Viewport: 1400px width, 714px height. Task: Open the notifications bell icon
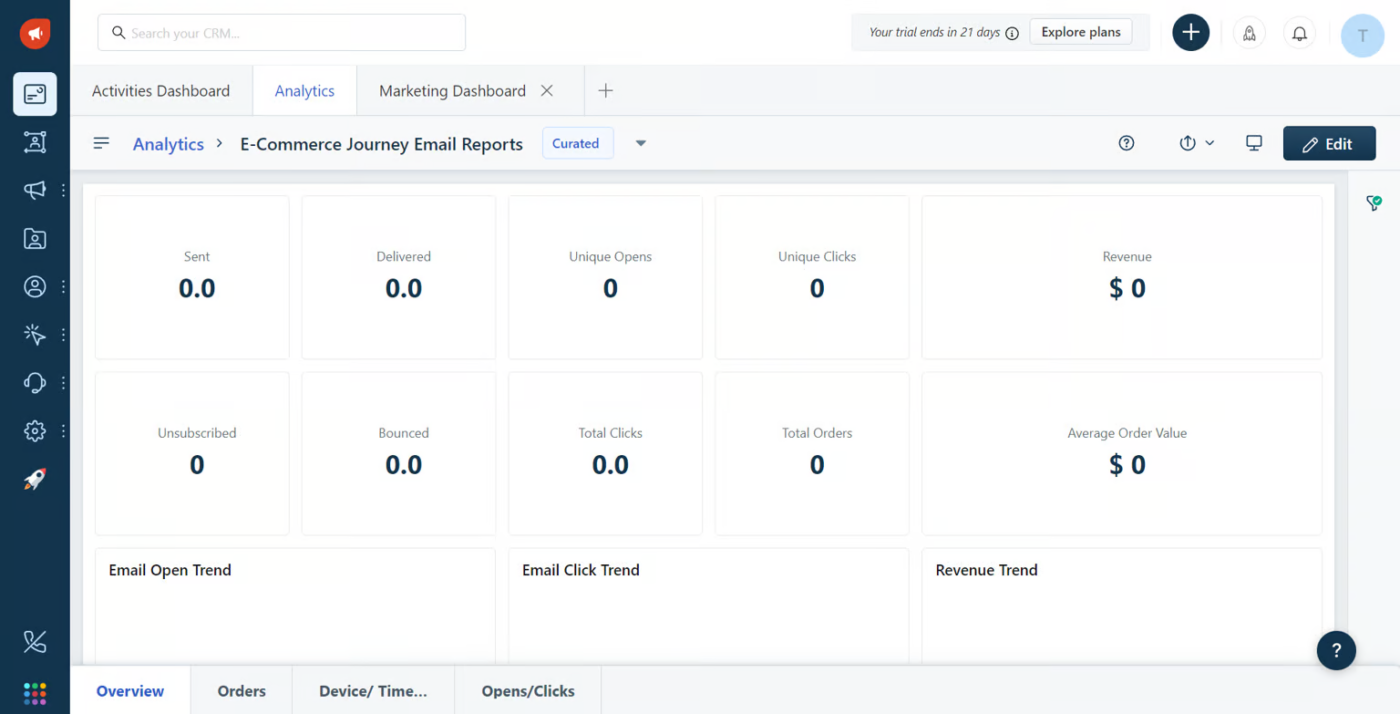(1299, 33)
